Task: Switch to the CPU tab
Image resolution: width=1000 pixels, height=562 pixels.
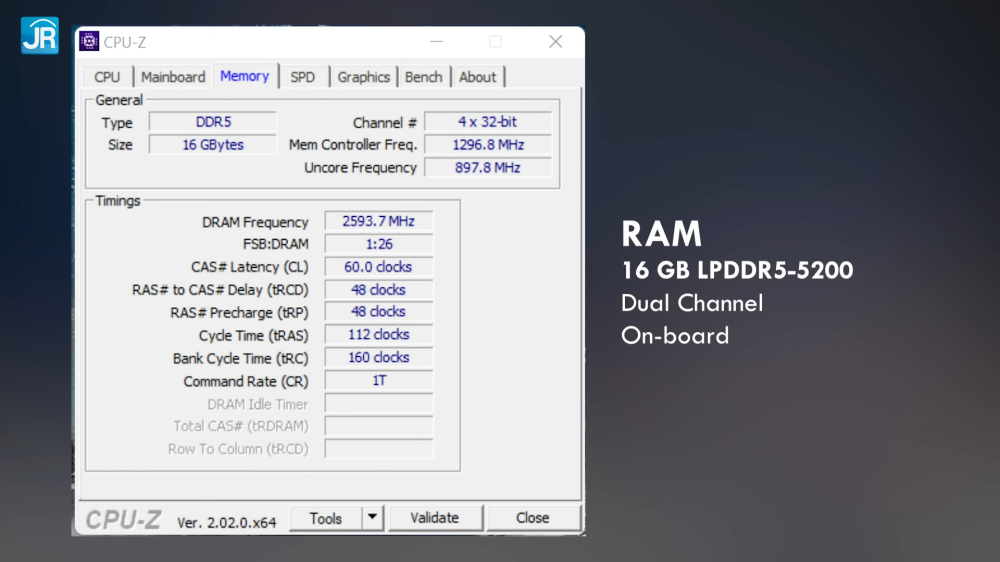Action: click(x=107, y=77)
